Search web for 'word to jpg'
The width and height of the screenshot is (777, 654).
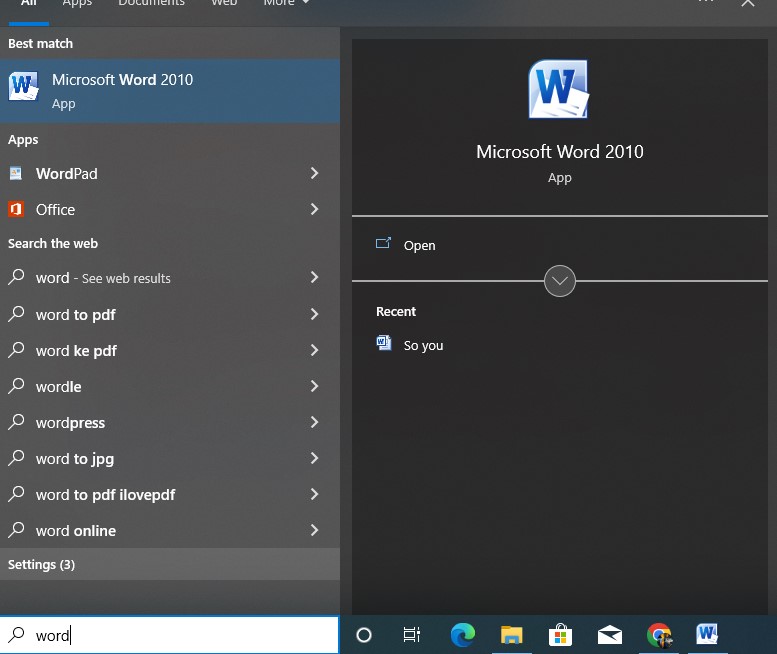coord(169,458)
